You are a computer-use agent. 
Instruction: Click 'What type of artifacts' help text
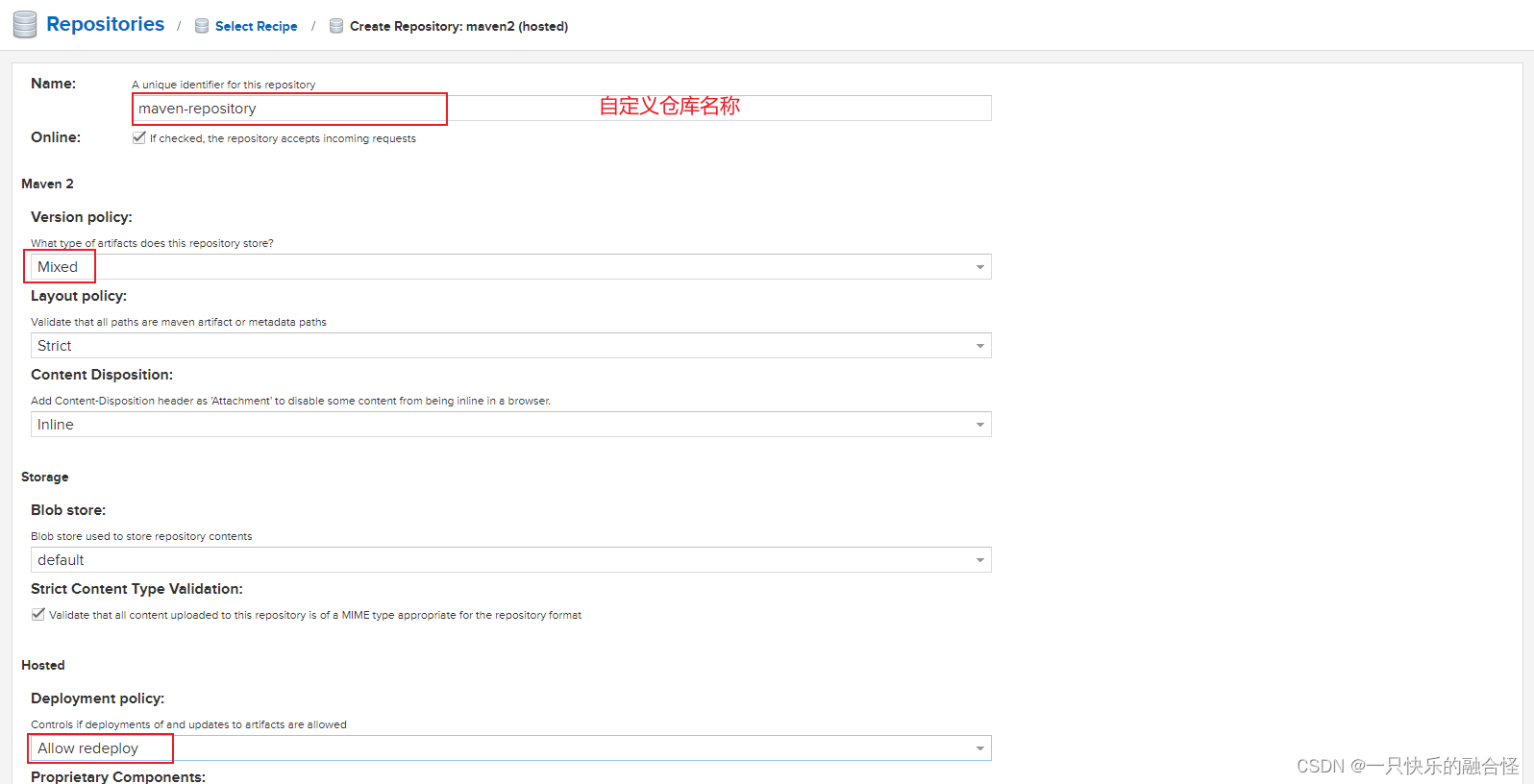pos(152,243)
